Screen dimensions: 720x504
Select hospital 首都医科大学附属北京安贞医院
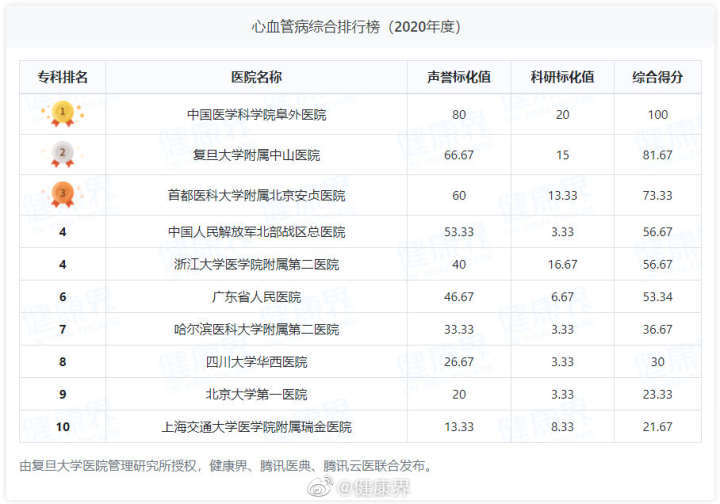(x=256, y=195)
